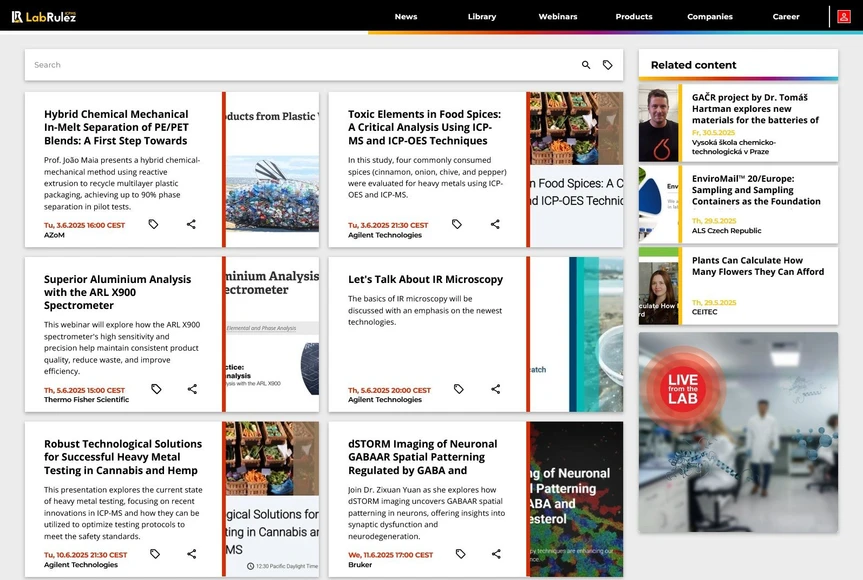Click the date Th, 5.6.2025 20:00 CEST
This screenshot has height=580, width=863.
point(389,390)
